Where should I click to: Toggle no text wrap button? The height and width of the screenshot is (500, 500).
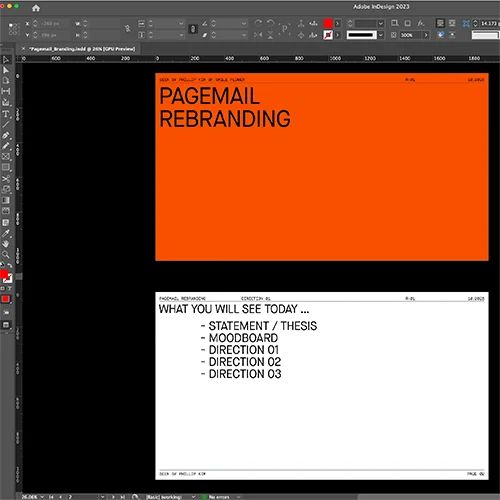point(440,23)
